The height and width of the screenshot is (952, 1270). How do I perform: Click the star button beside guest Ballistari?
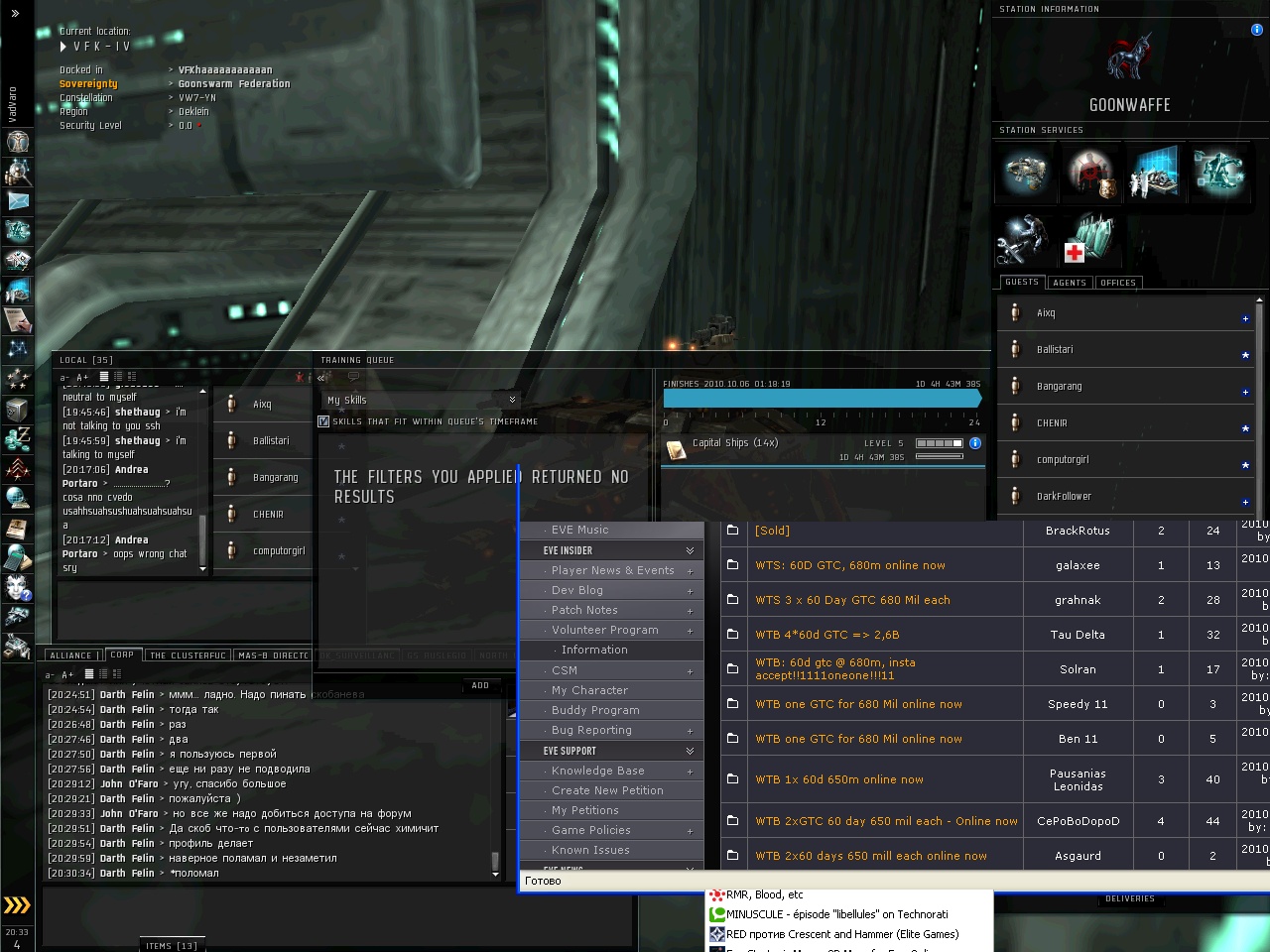(1245, 355)
